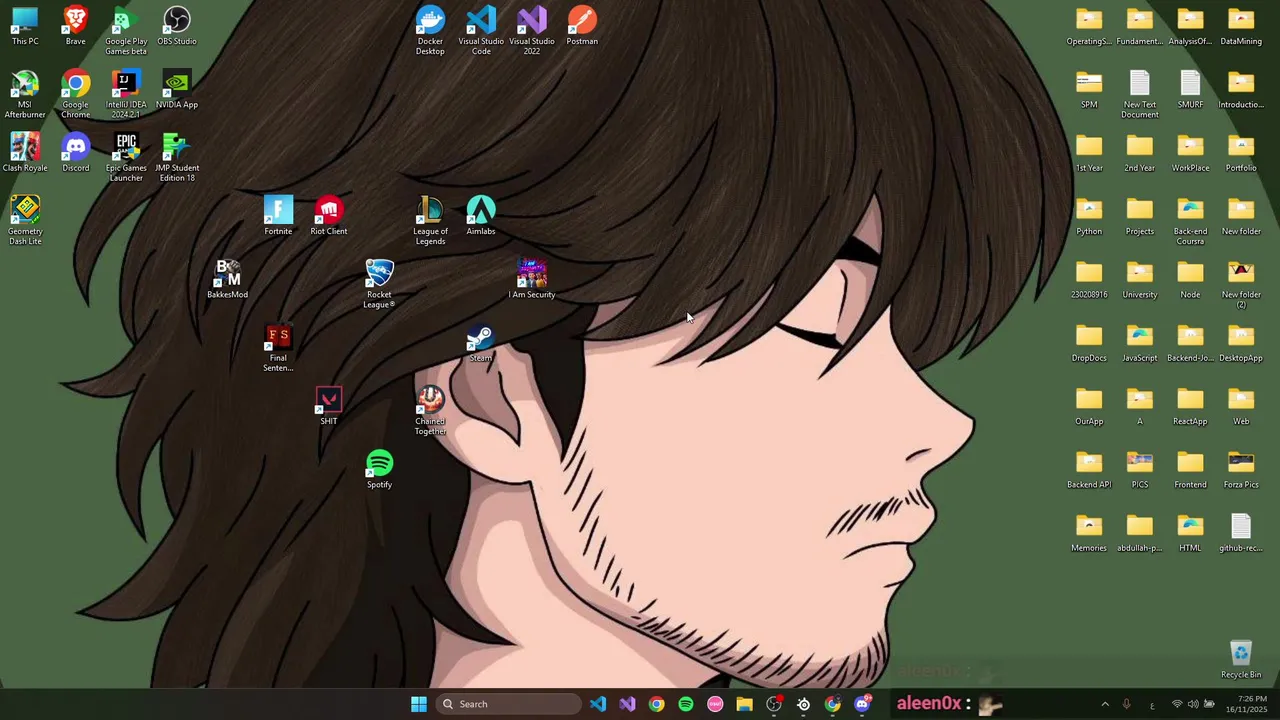This screenshot has width=1280, height=720.
Task: Select the WorkPlace folder
Action: tap(1190, 153)
